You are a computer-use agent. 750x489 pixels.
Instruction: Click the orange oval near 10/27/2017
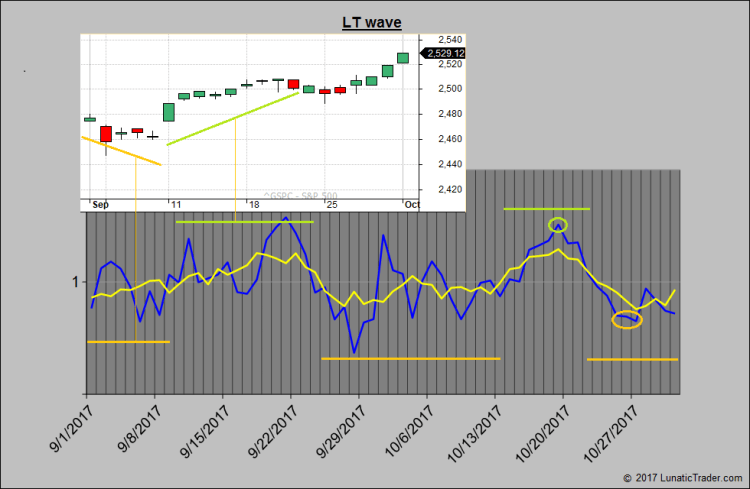click(x=627, y=320)
